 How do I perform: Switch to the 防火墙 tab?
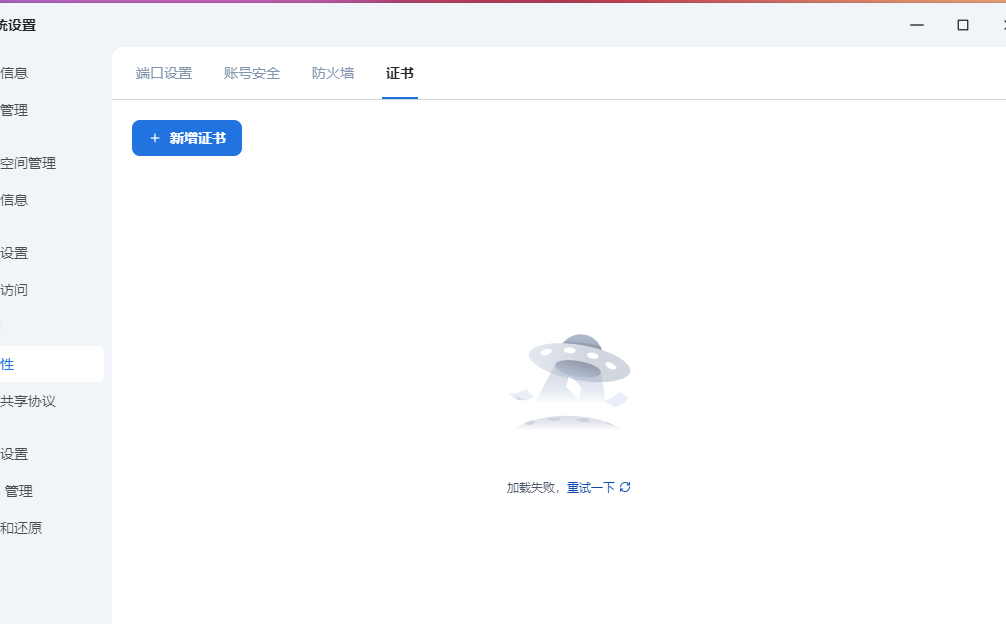[333, 73]
